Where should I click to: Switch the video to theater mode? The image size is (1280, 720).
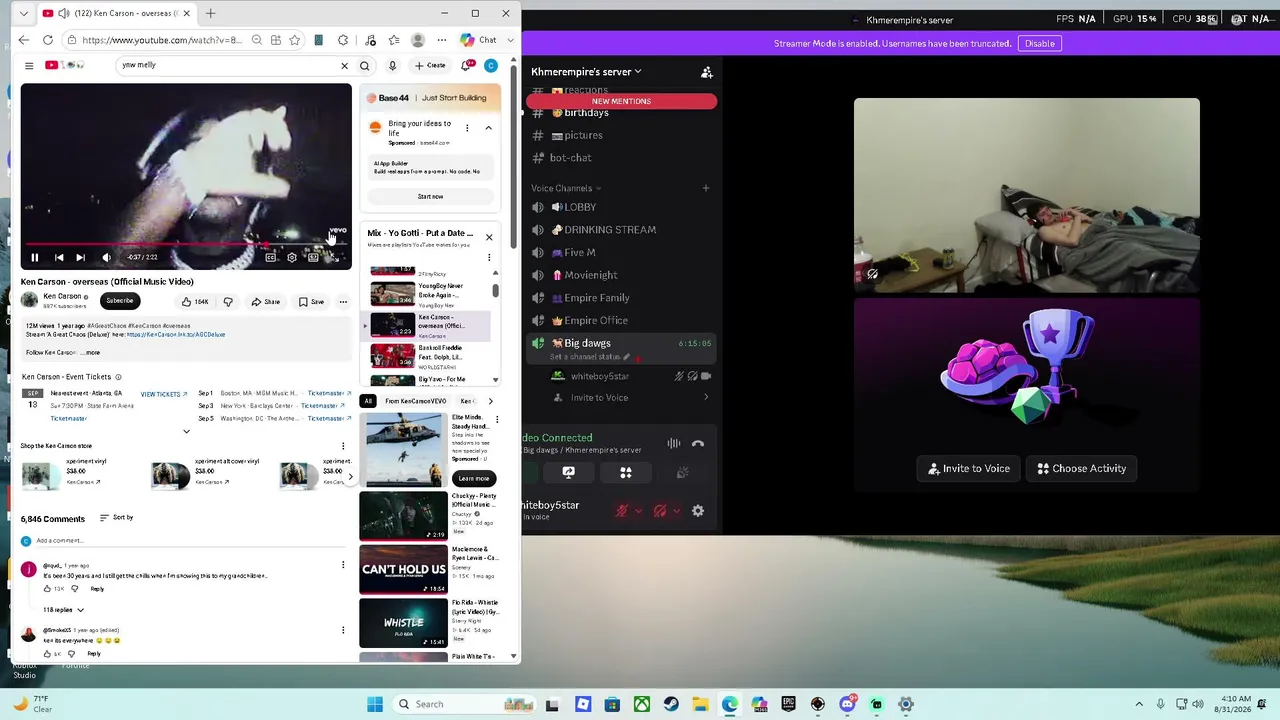point(313,257)
